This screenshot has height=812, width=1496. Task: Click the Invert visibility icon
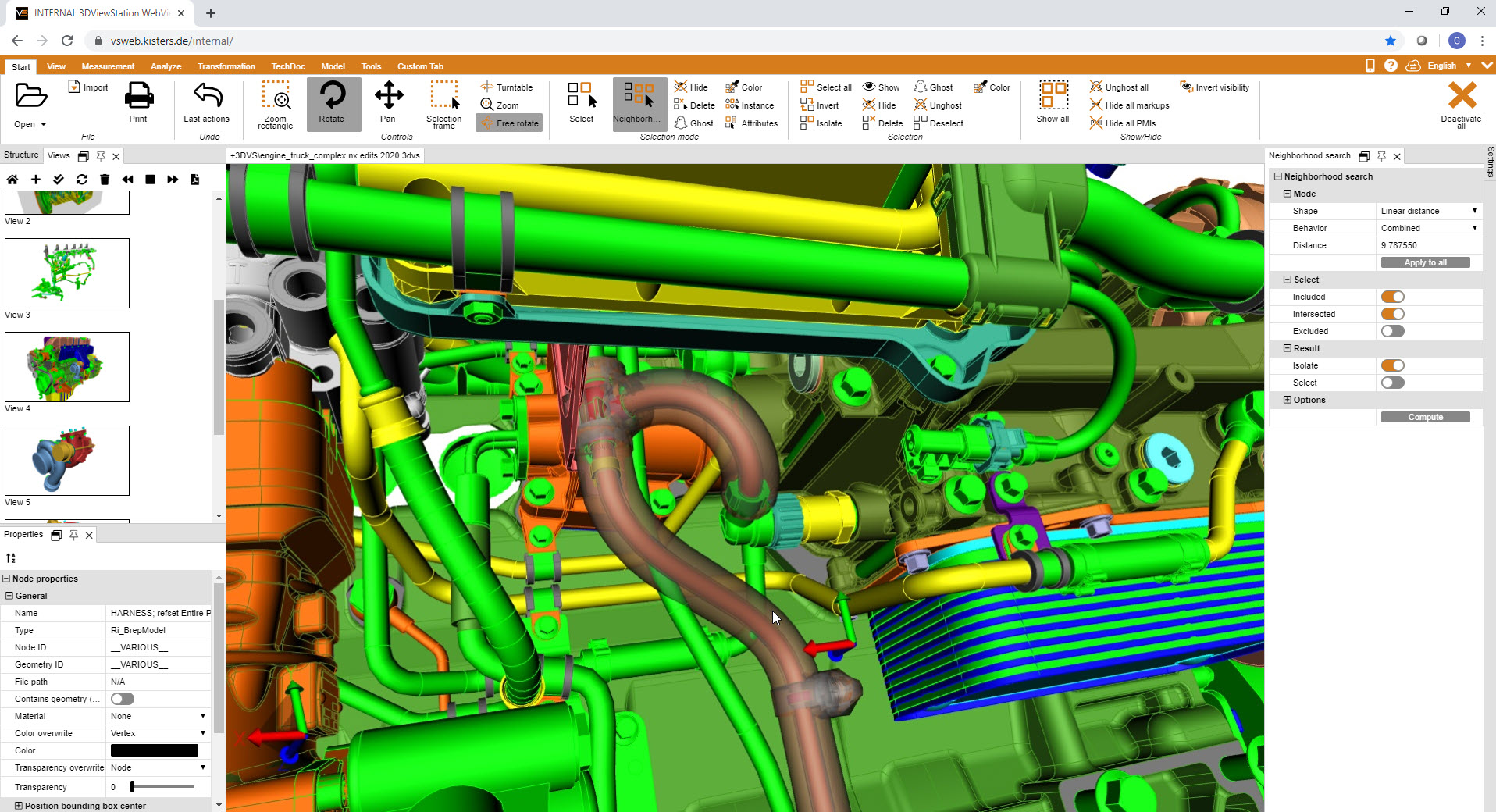click(1214, 87)
